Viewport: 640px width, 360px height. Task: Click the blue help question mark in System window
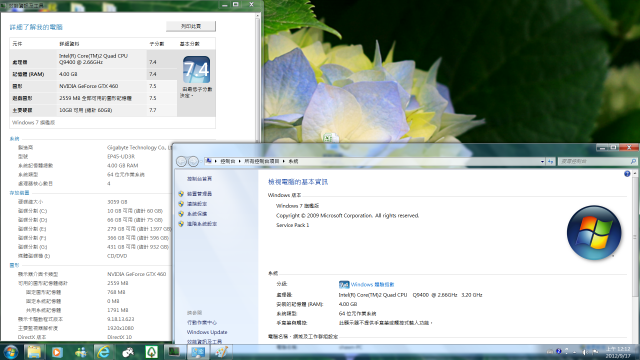pyautogui.click(x=627, y=174)
